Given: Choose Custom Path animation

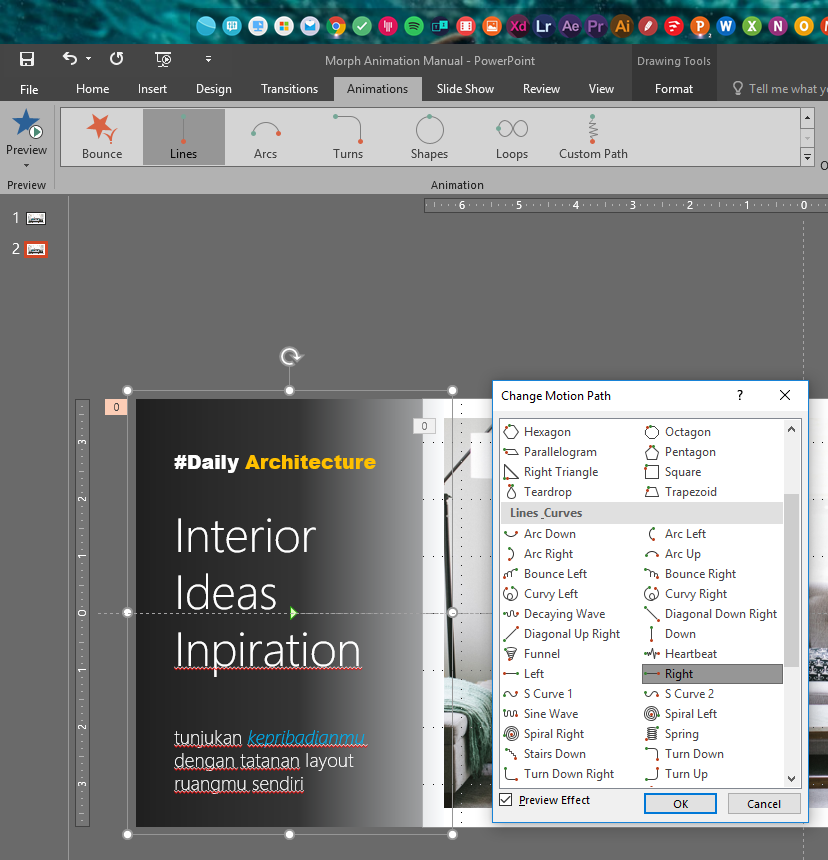Looking at the screenshot, I should pyautogui.click(x=593, y=137).
